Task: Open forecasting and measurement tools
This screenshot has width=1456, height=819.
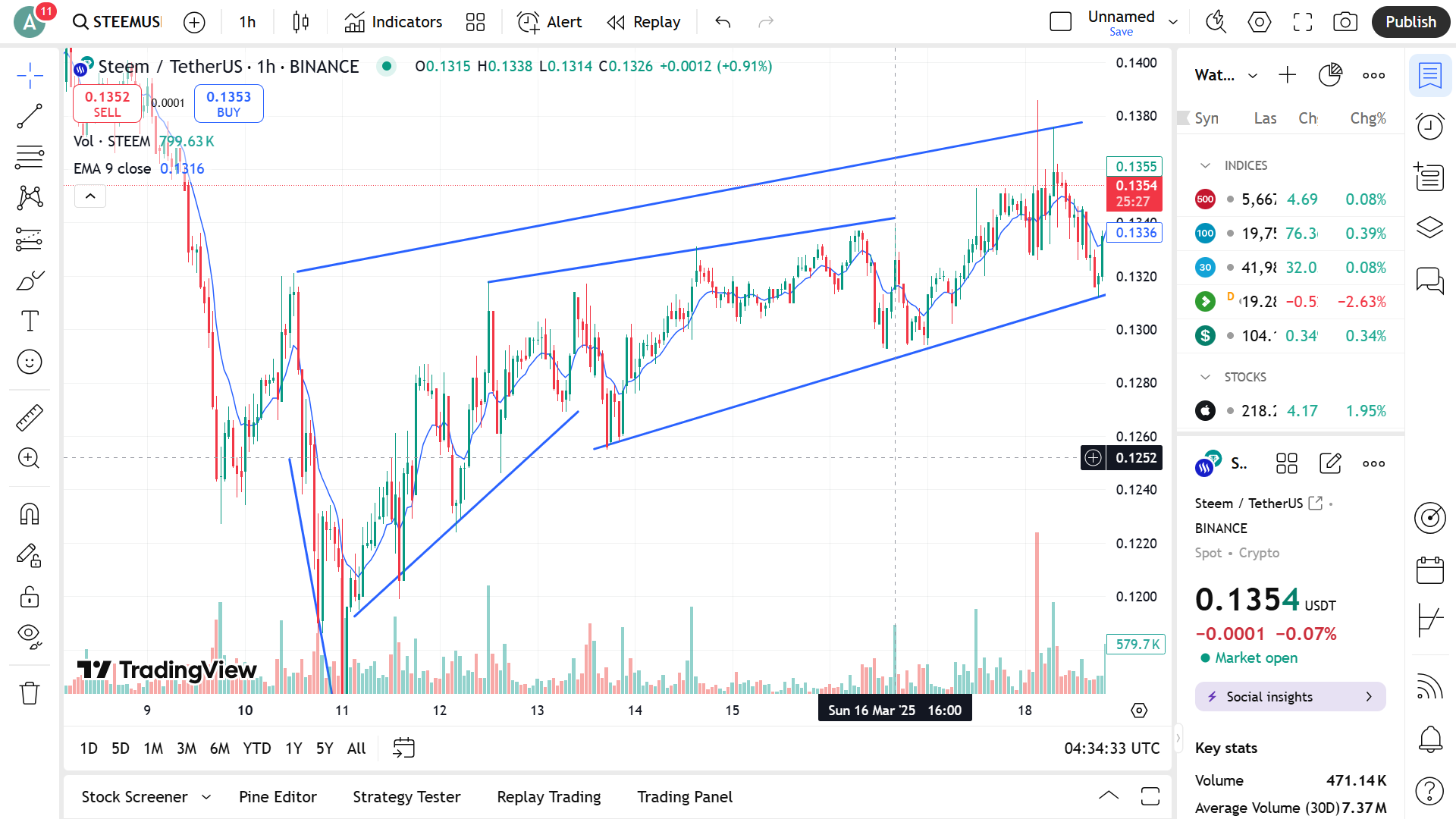Action: tap(30, 240)
